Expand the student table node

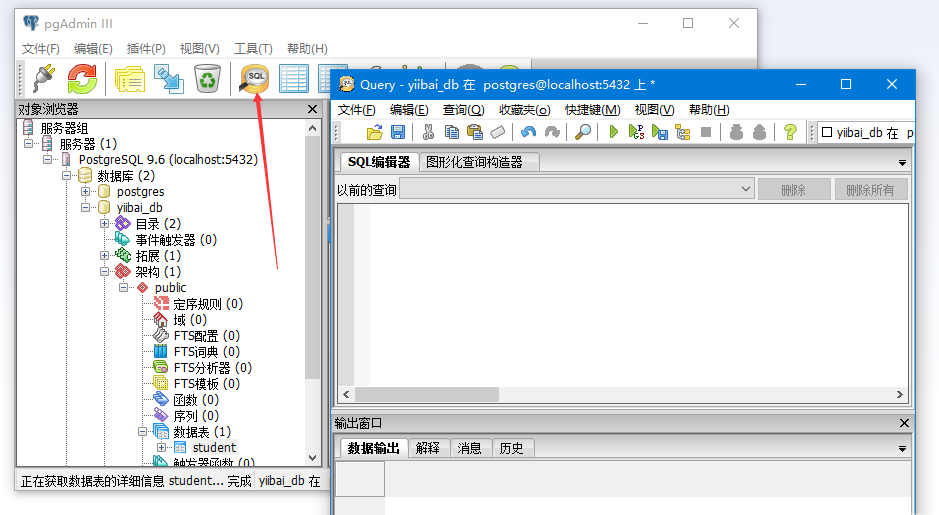pos(161,447)
